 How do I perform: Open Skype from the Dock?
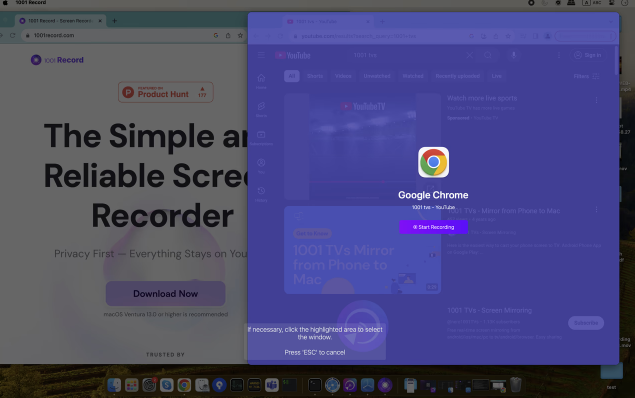point(166,385)
